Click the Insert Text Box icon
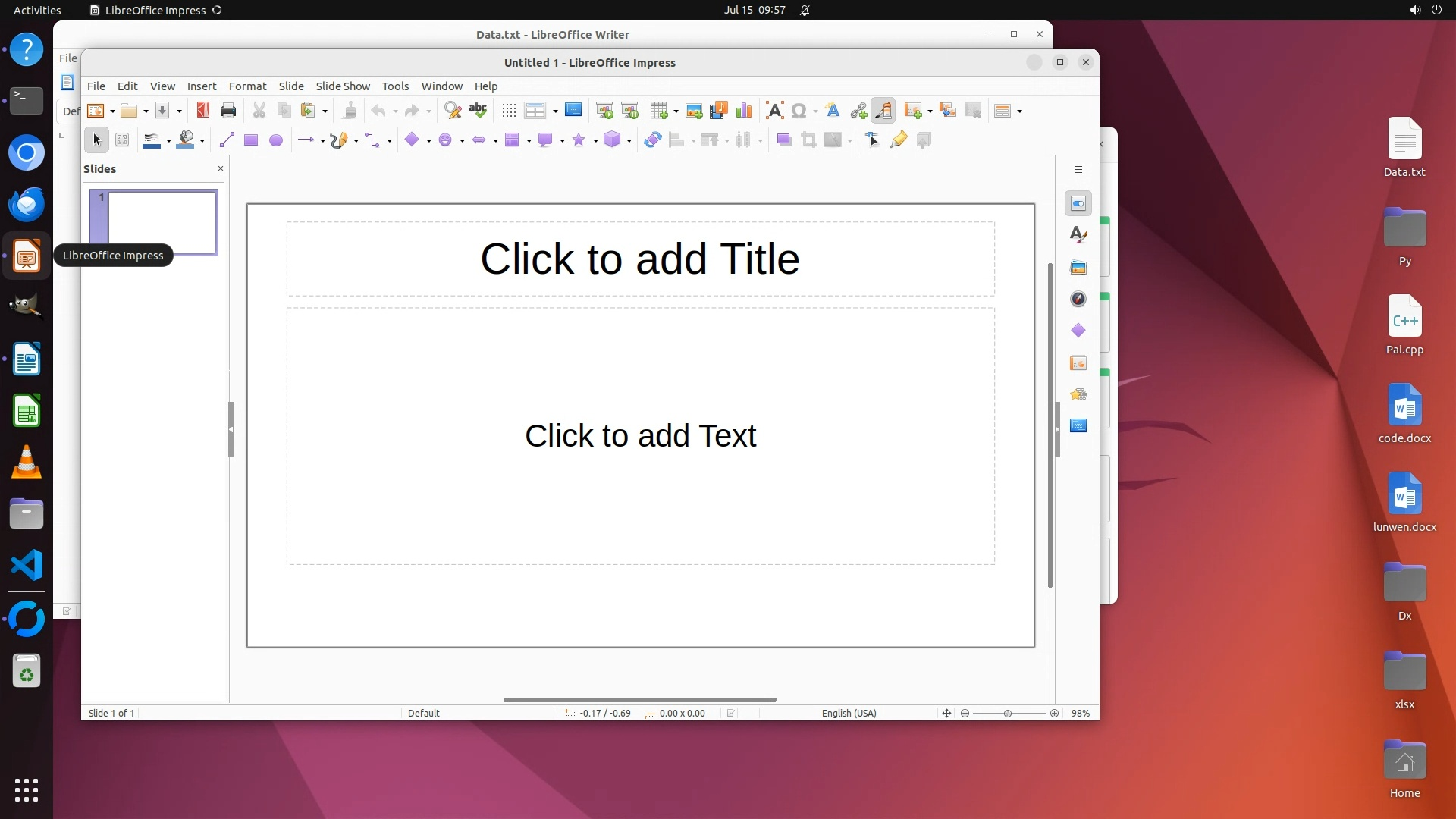This screenshot has height=819, width=1456. click(774, 111)
